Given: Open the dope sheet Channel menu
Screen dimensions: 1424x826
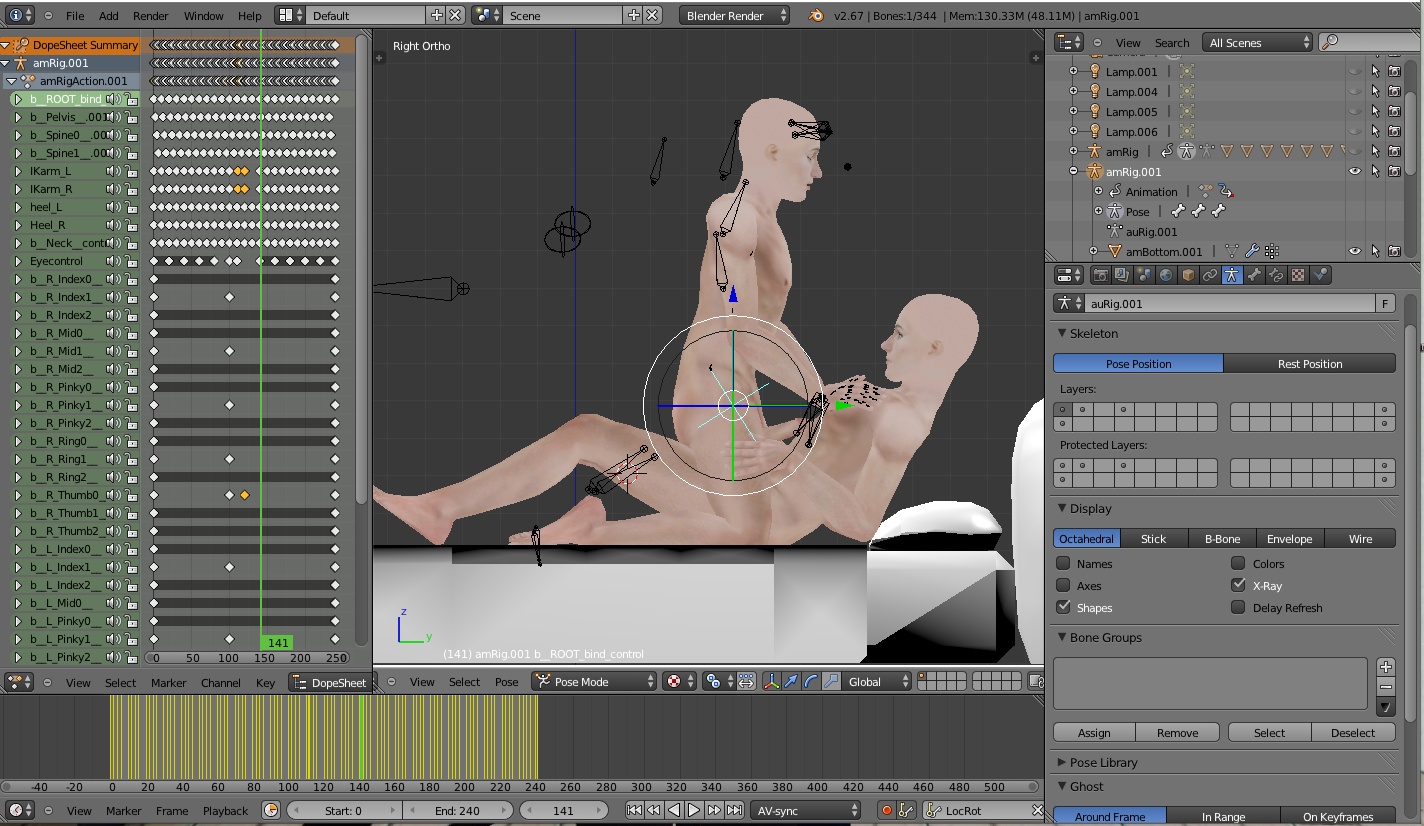Looking at the screenshot, I should pos(221,683).
